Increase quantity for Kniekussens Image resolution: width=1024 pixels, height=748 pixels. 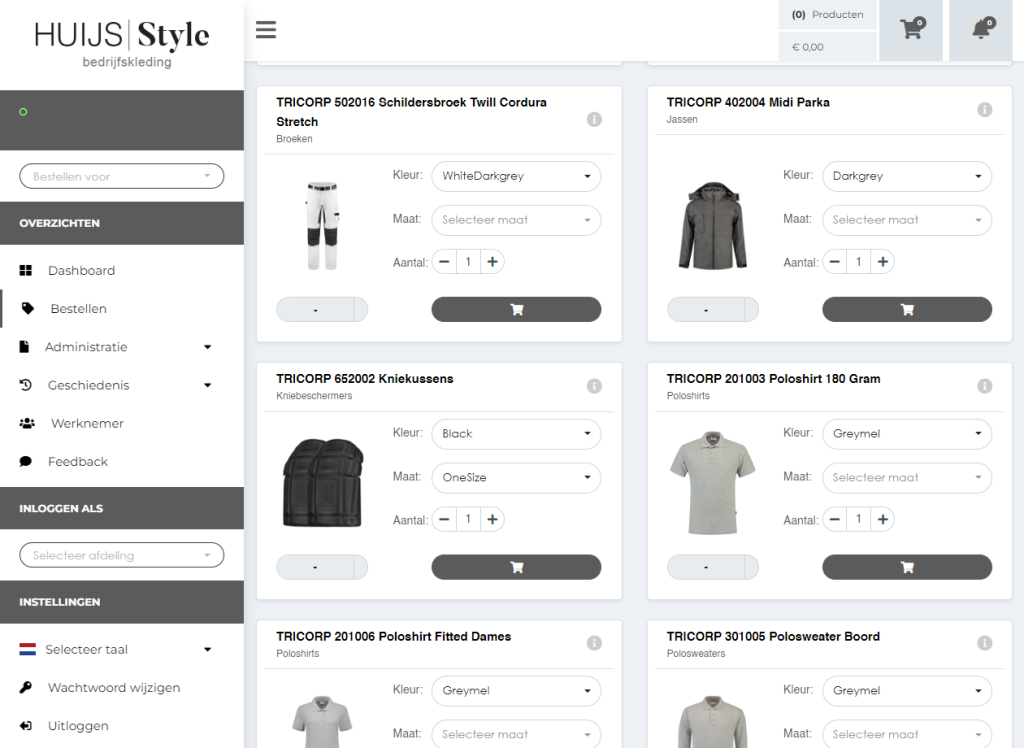492,519
